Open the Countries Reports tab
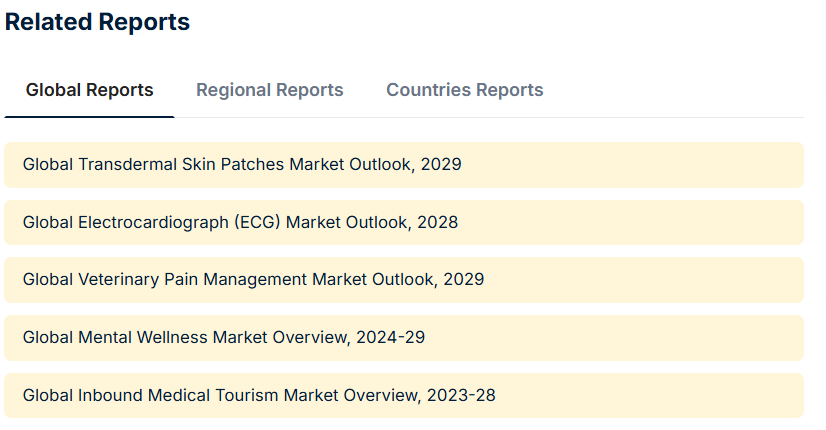The width and height of the screenshot is (826, 430). coord(464,90)
